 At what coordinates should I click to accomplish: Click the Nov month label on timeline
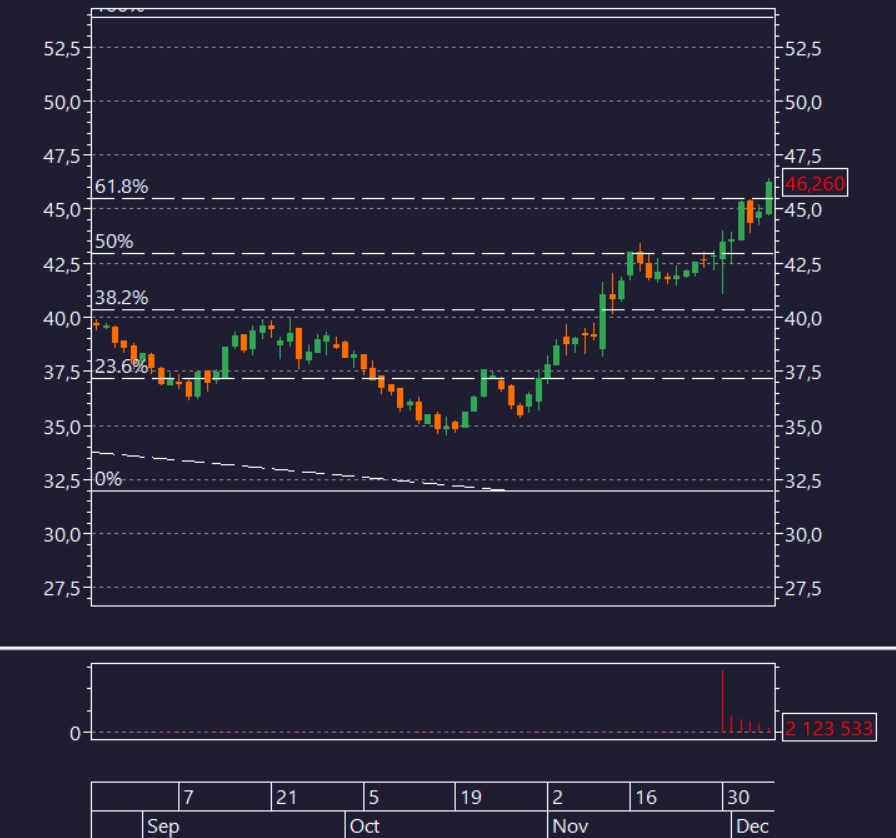[x=570, y=826]
